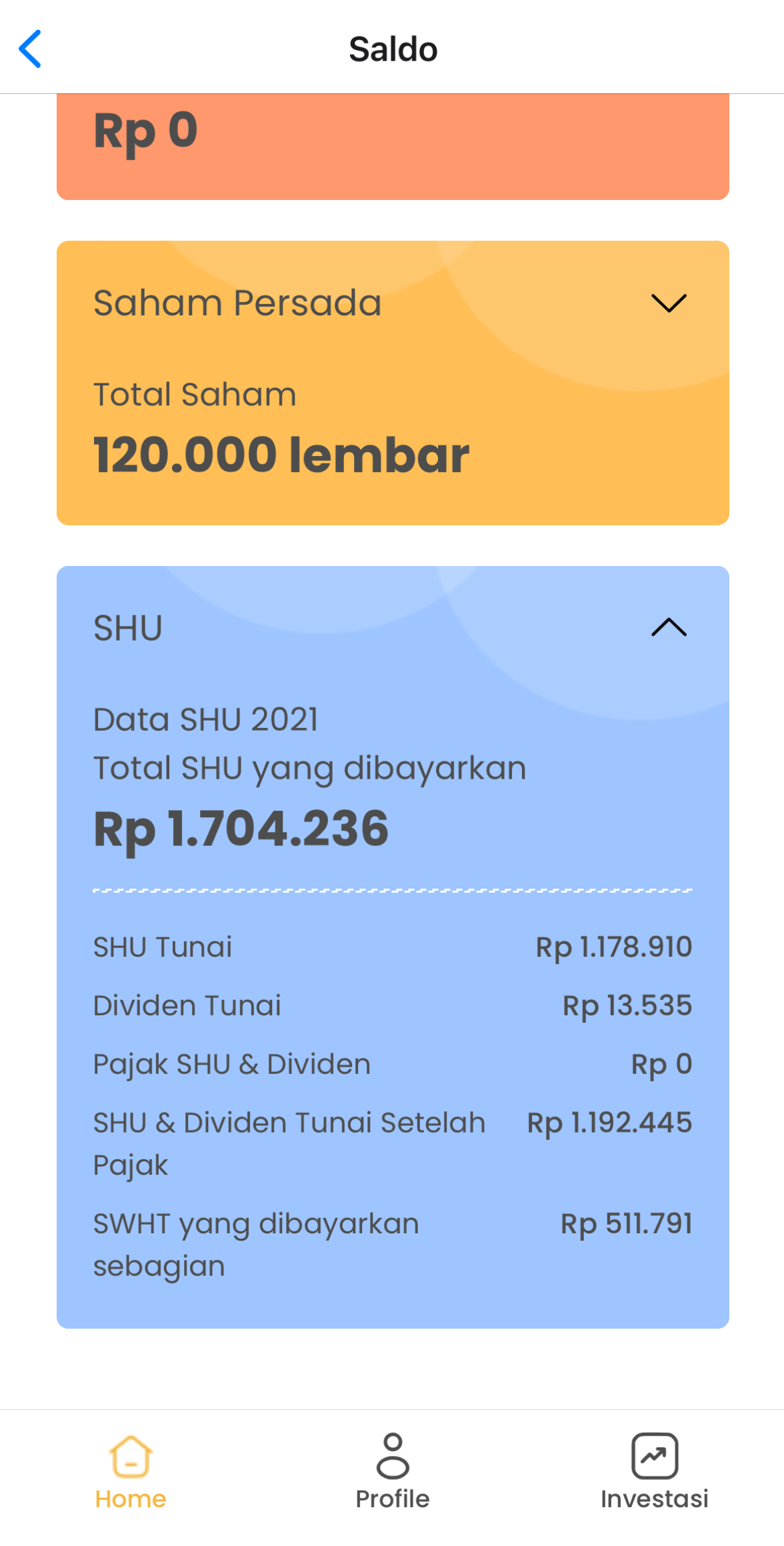Viewport: 784px width, 1546px height.
Task: Expand the Saham Persada card chevron
Action: tap(669, 303)
